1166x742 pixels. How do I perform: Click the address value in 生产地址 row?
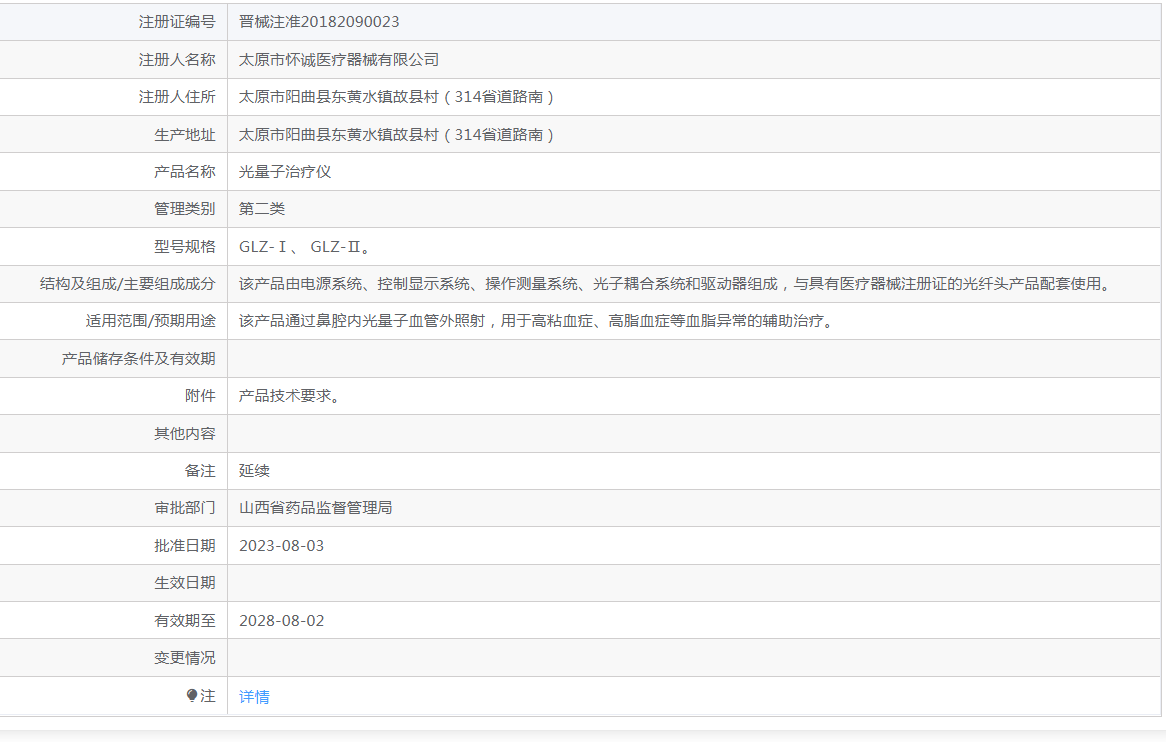click(396, 135)
